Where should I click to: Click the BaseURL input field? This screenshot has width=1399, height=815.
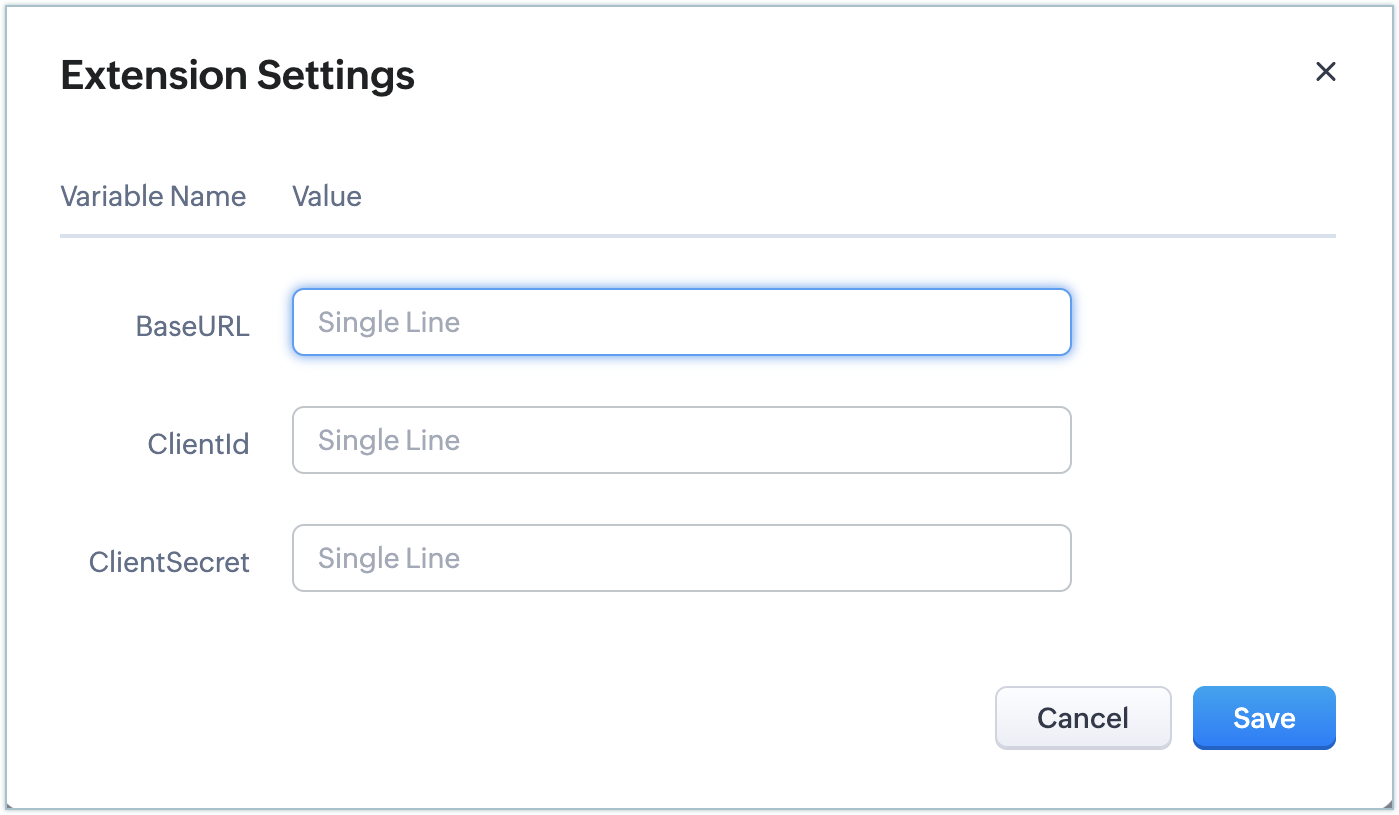[x=681, y=322]
